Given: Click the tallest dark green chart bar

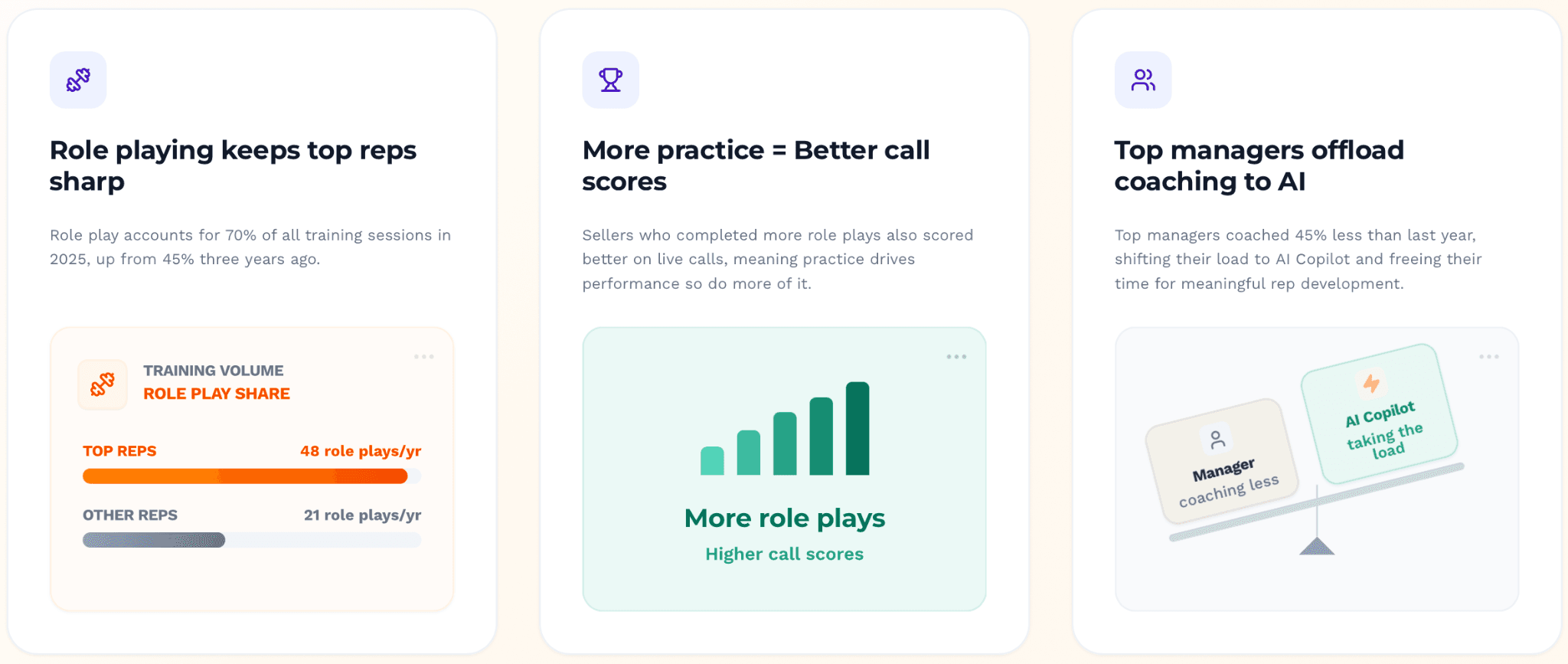Looking at the screenshot, I should point(857,428).
